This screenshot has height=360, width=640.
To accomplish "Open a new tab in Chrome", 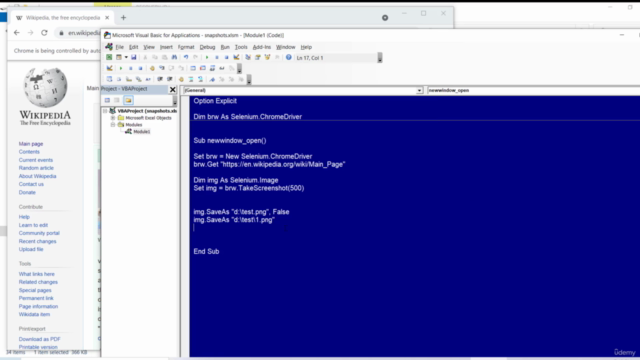I will coord(123,18).
